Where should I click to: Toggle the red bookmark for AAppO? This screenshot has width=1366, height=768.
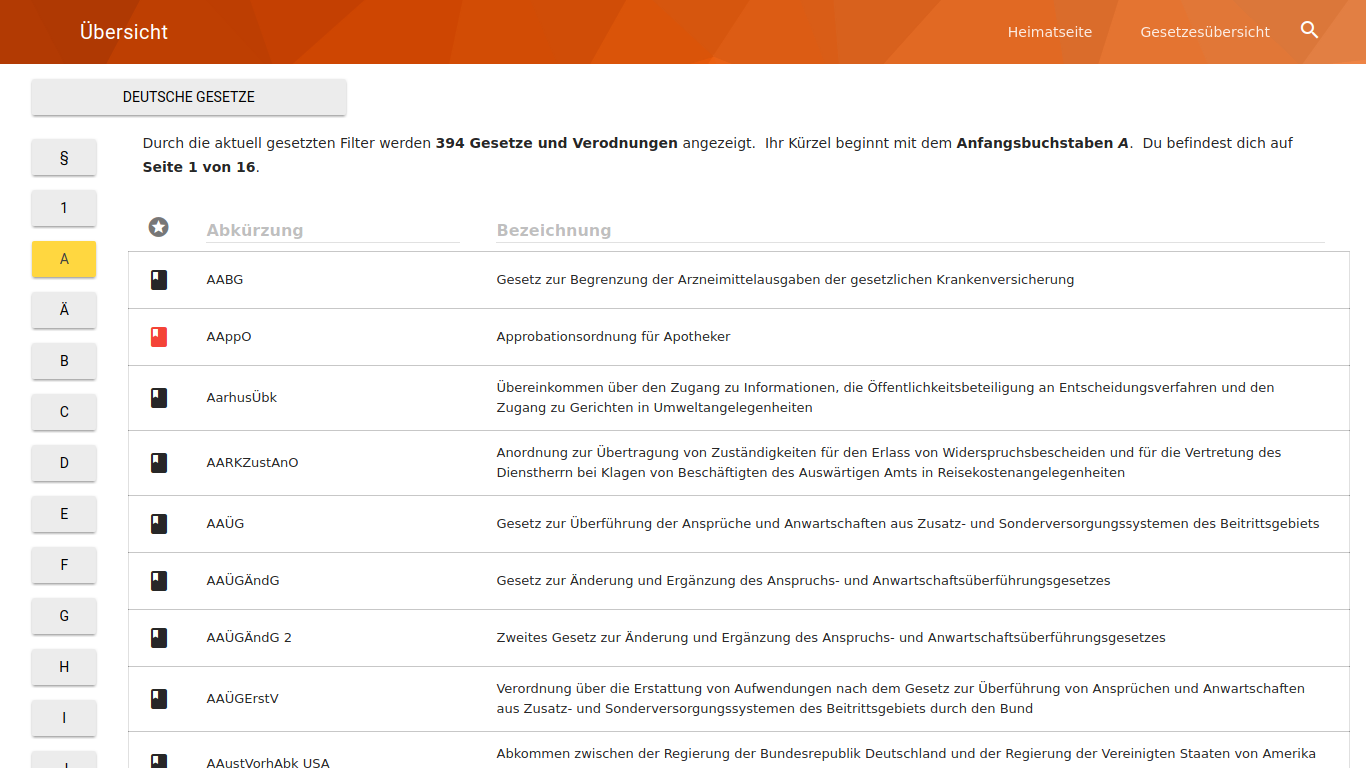158,337
